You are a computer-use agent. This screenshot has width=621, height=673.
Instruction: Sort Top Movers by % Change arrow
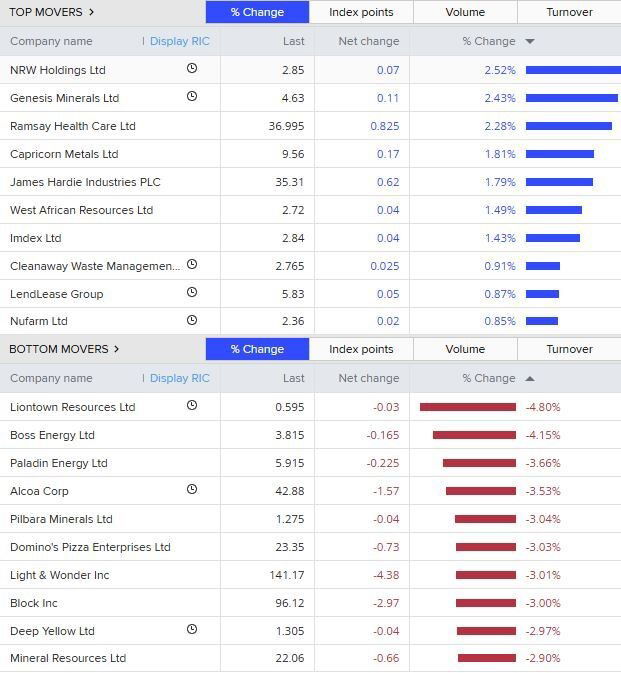pyautogui.click(x=530, y=41)
